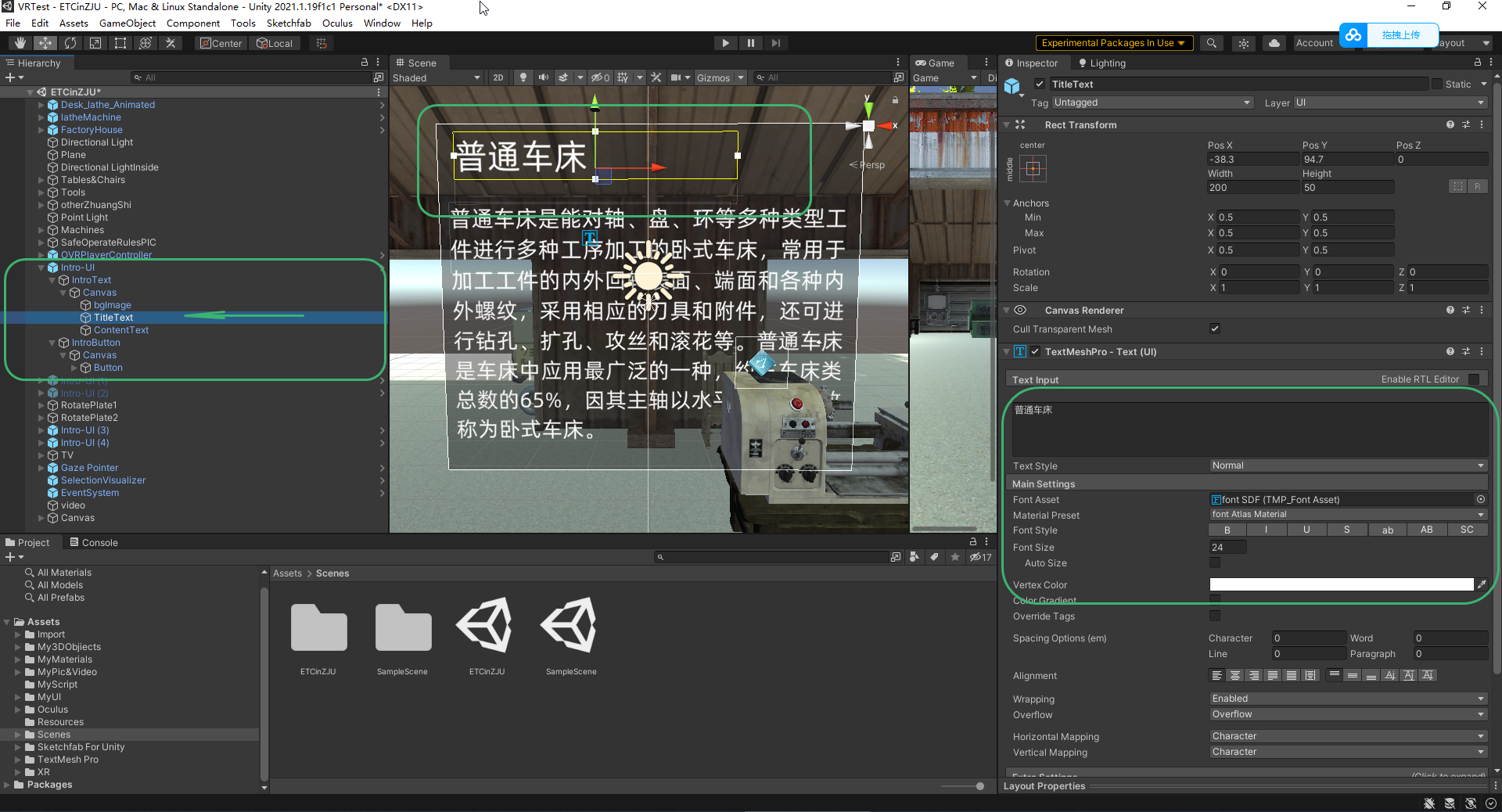Select the Hand tool in toolbar
Viewport: 1502px width, 812px height.
20,43
